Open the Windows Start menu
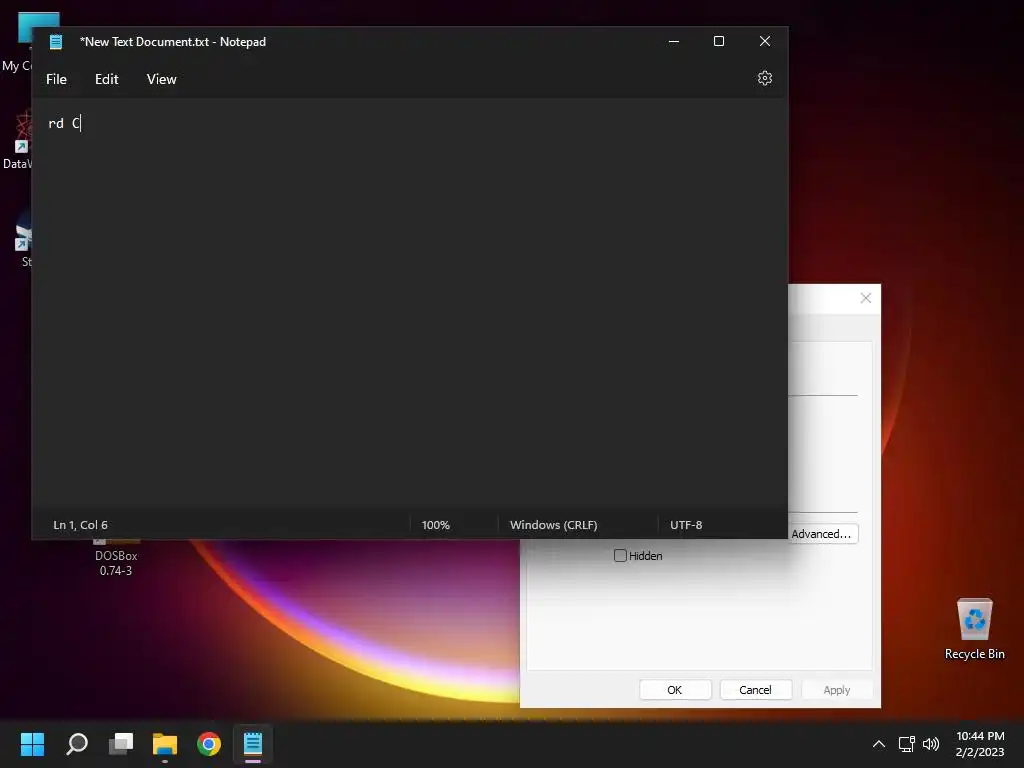The height and width of the screenshot is (768, 1024). pyautogui.click(x=32, y=744)
